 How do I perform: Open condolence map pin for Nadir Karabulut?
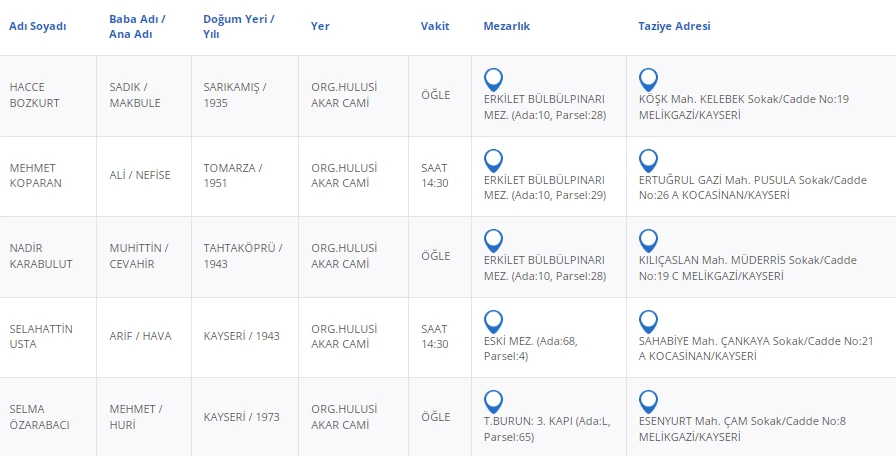click(x=648, y=240)
